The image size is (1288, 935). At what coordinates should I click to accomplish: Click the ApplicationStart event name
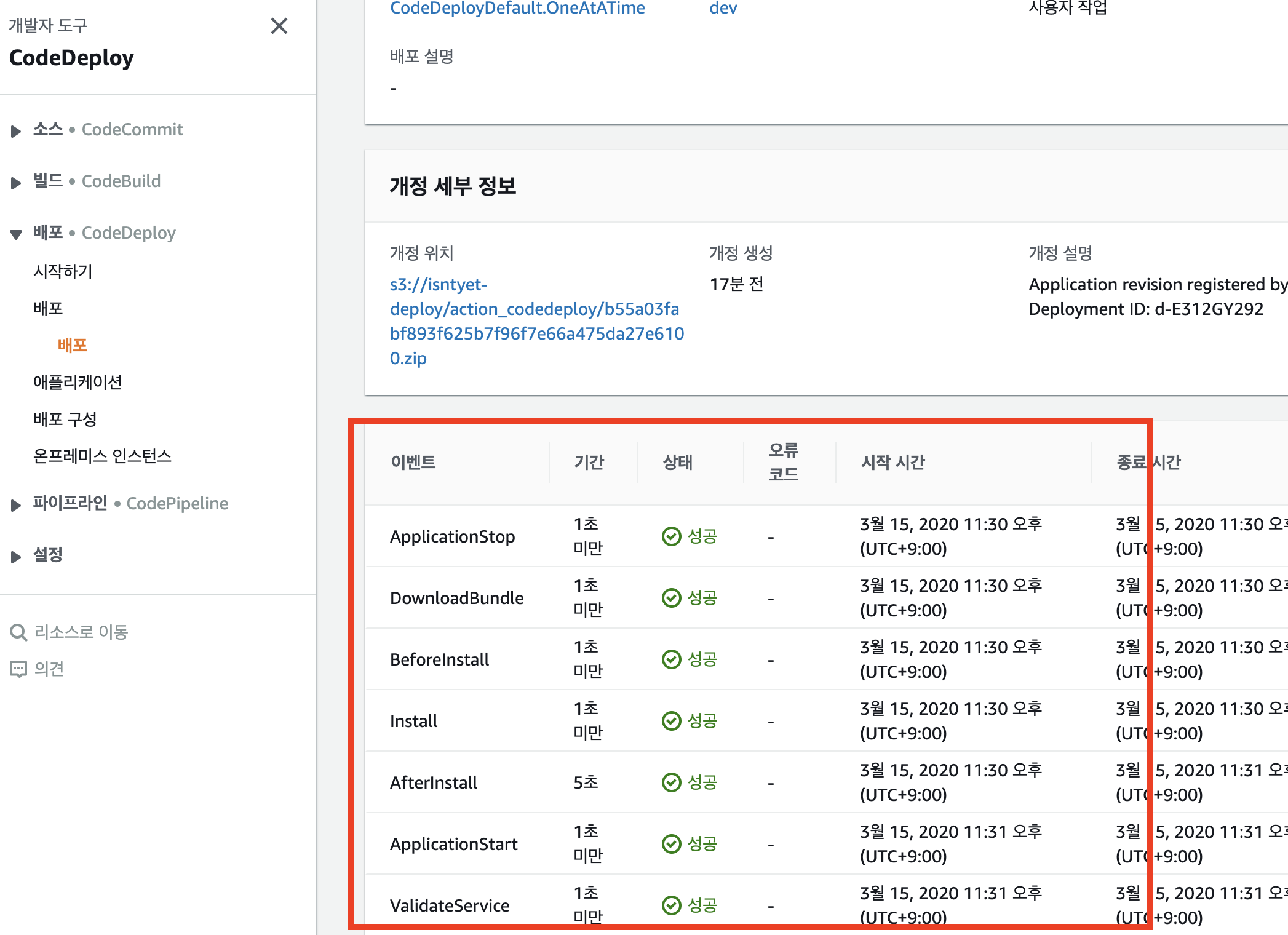point(454,844)
